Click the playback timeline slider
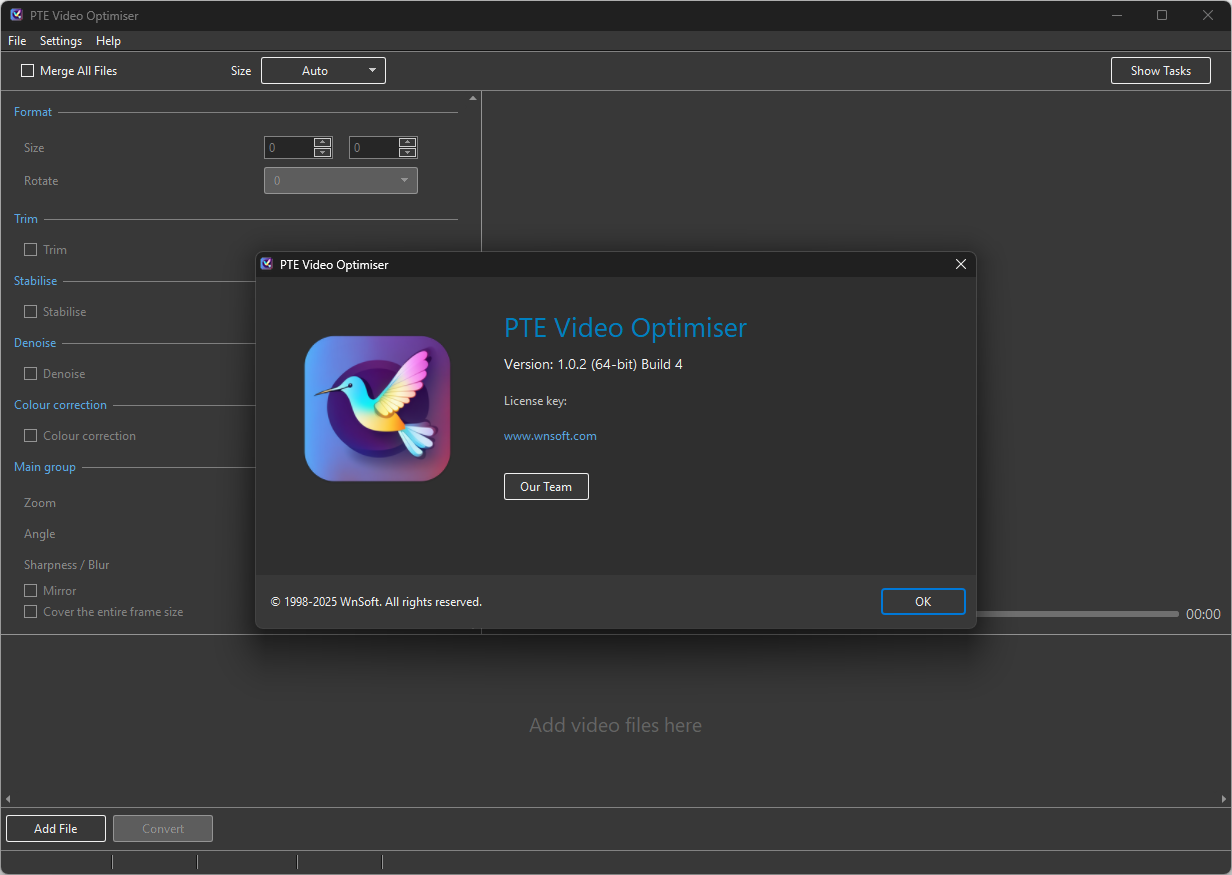This screenshot has height=875, width=1232. coord(1077,614)
